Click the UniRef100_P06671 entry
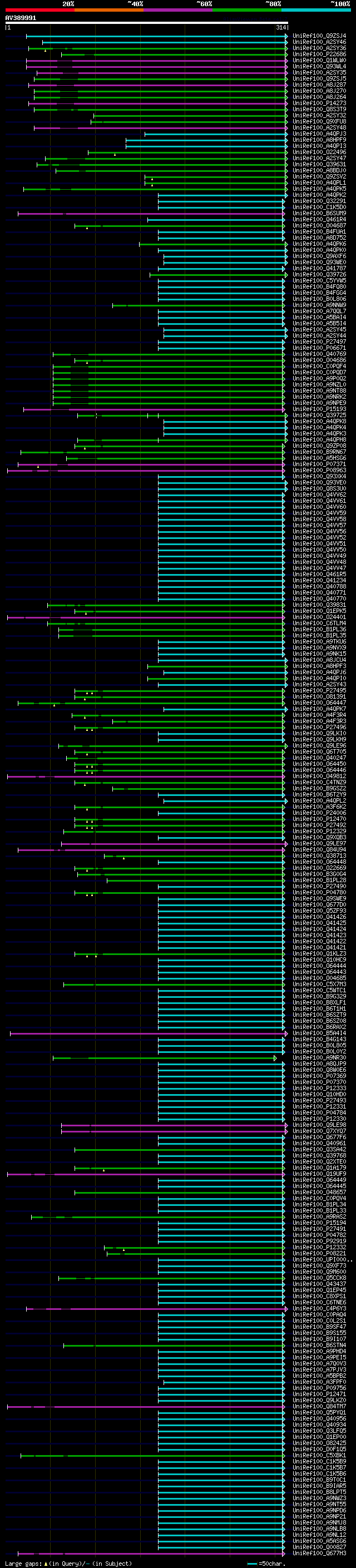The image size is (356, 1568). point(319,348)
